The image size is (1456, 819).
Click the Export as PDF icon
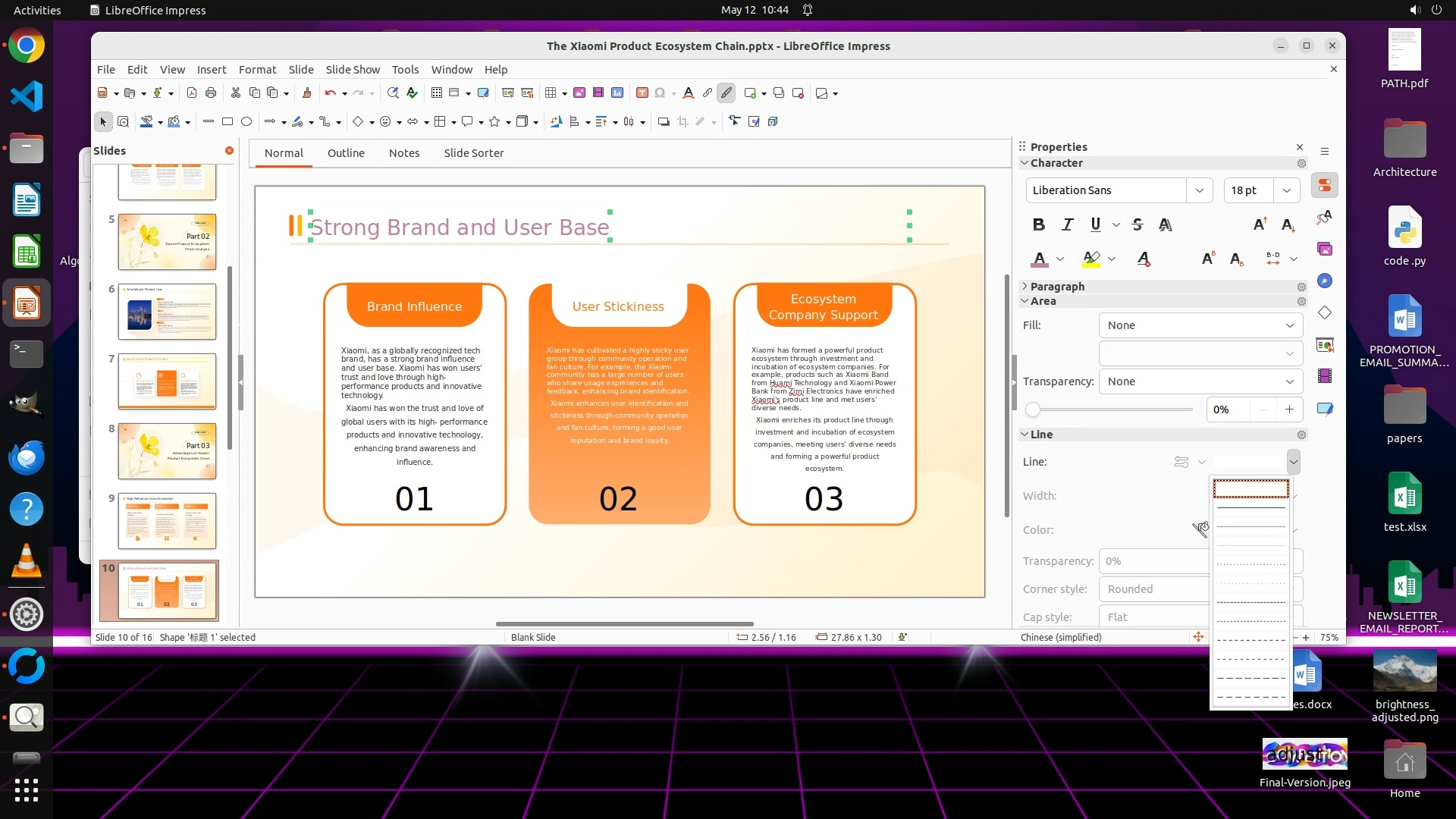(192, 93)
